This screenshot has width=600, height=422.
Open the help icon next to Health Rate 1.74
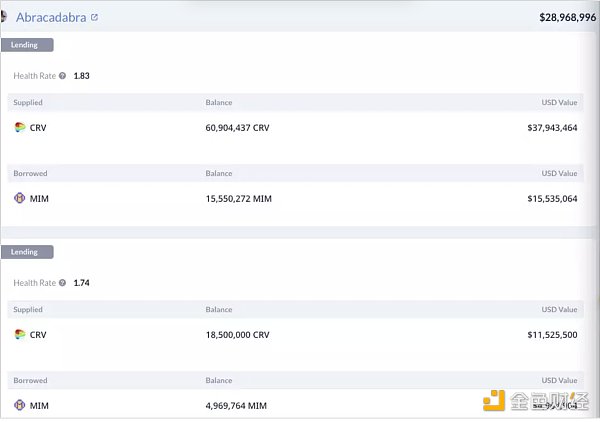[x=62, y=283]
